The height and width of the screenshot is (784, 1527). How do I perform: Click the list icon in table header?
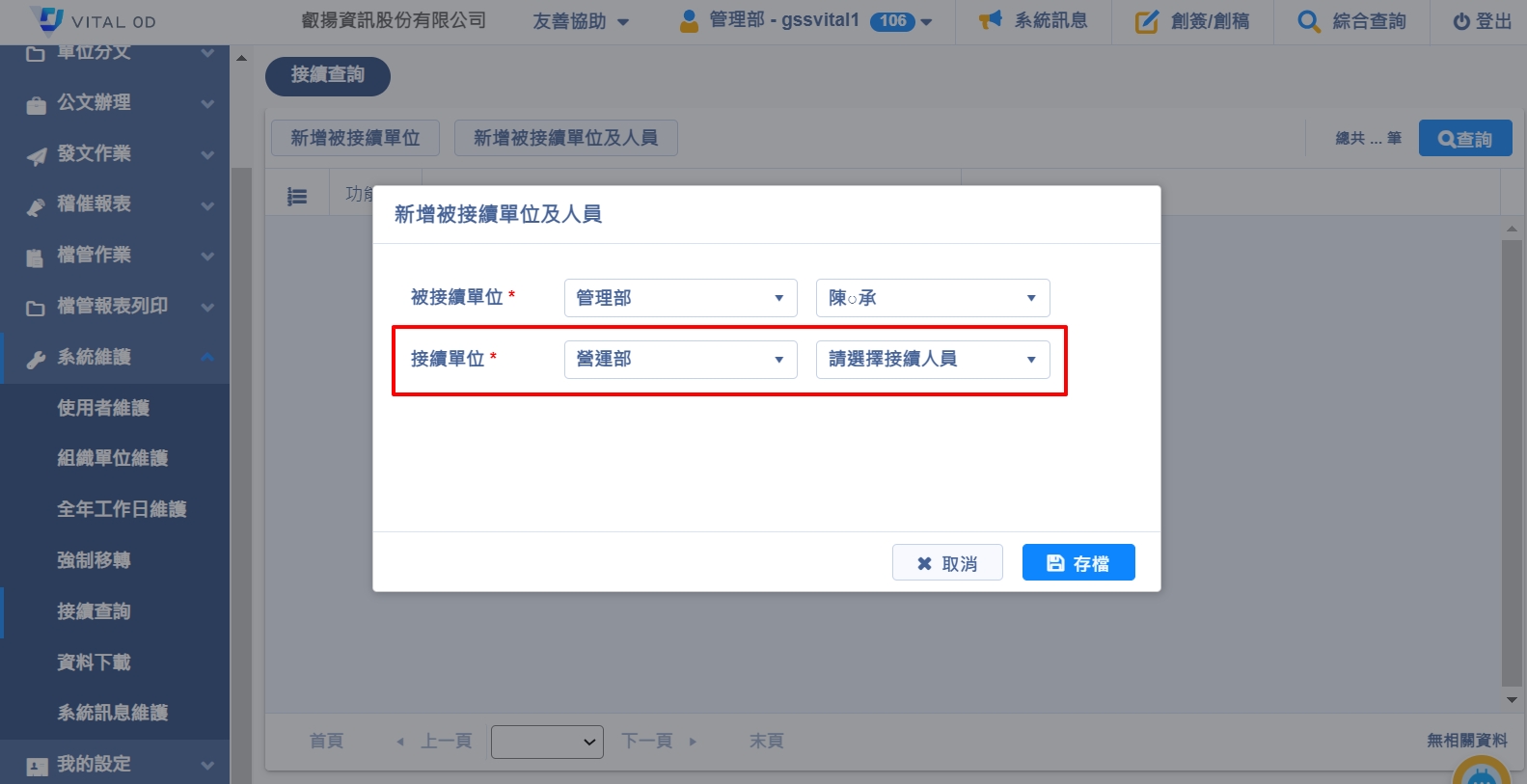[297, 197]
